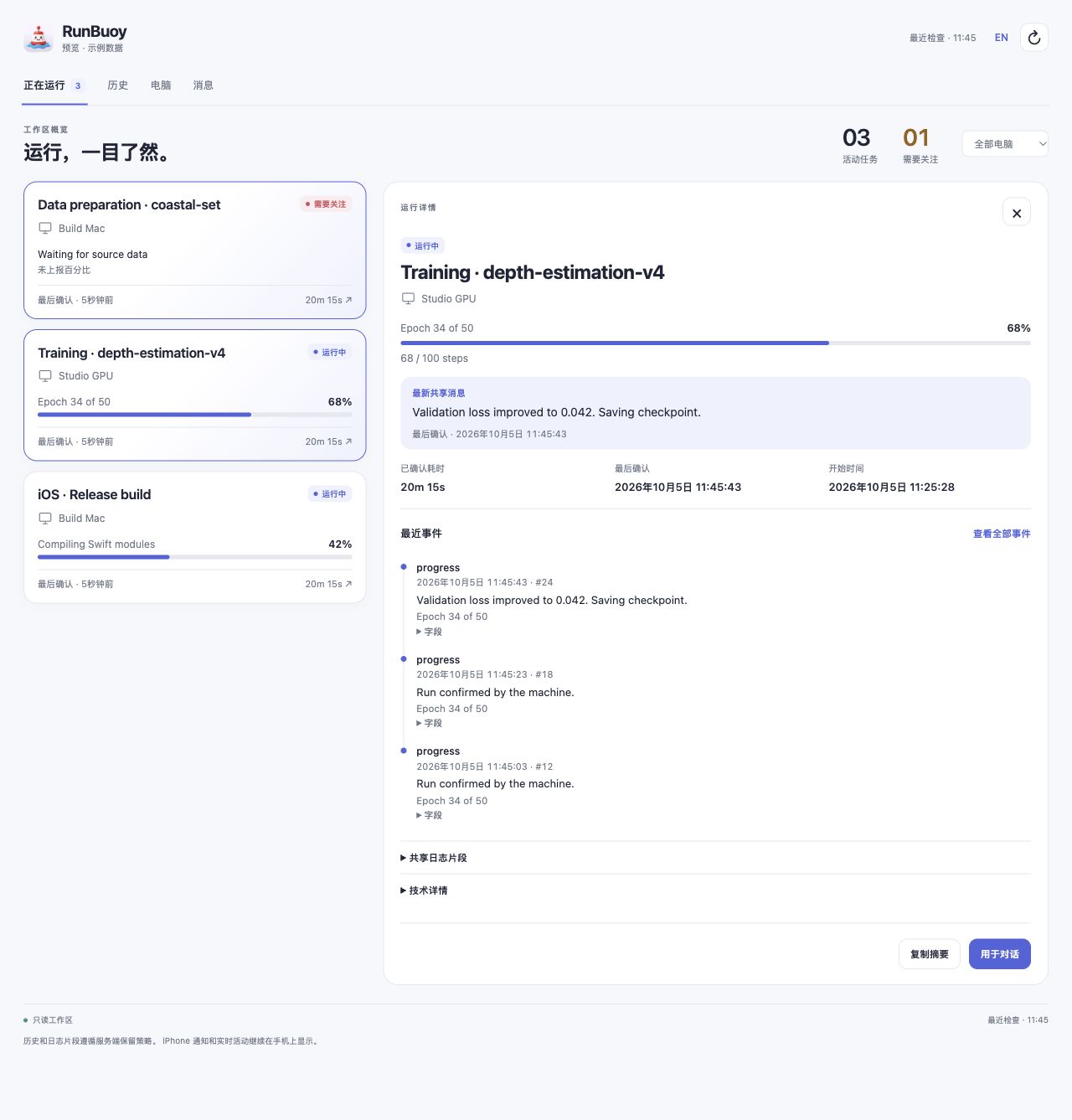The image size is (1072, 1120).
Task: Click the 复制摘要 button
Action: point(930,954)
